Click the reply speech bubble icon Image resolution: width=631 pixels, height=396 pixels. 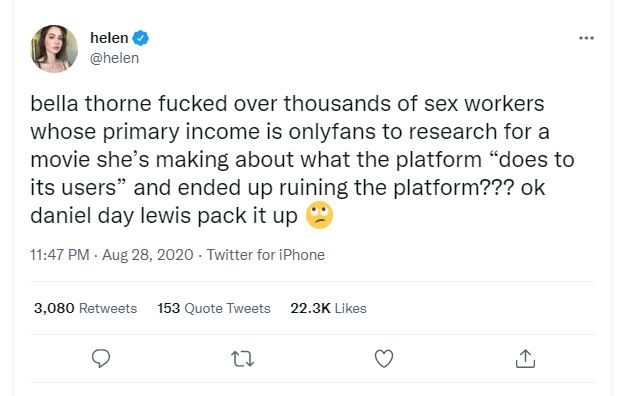click(101, 358)
